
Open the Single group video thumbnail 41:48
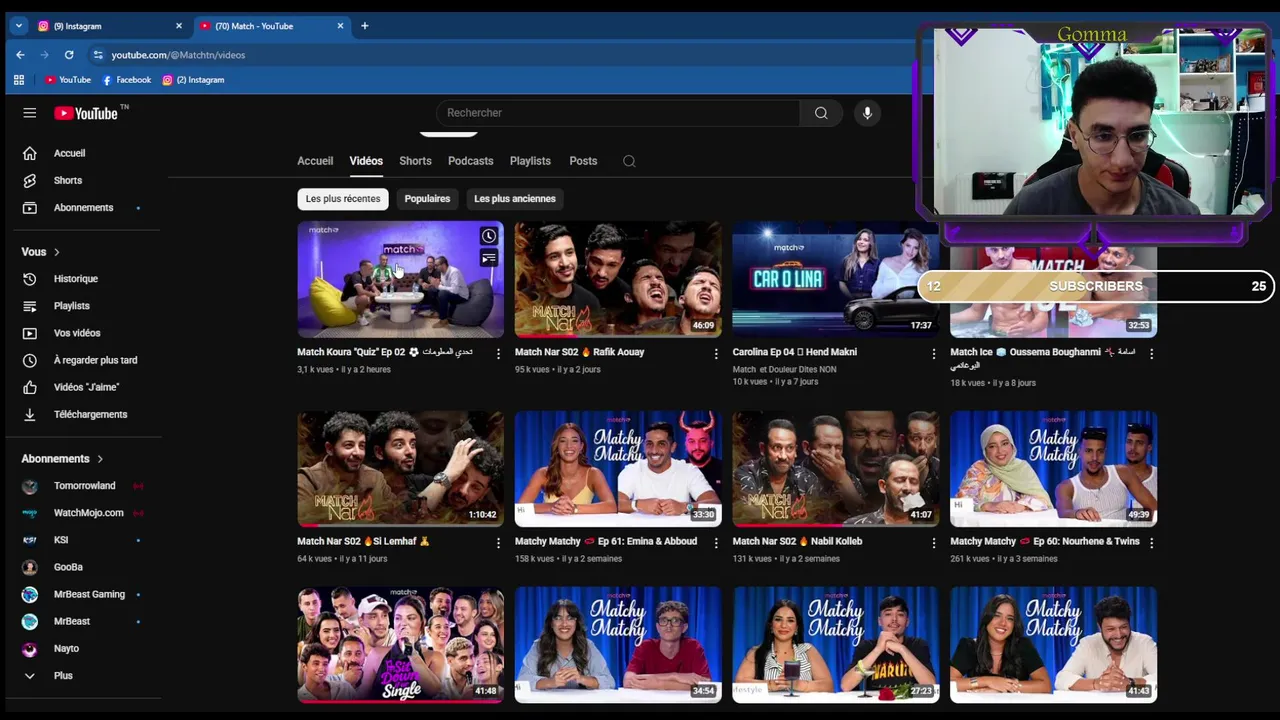point(400,645)
